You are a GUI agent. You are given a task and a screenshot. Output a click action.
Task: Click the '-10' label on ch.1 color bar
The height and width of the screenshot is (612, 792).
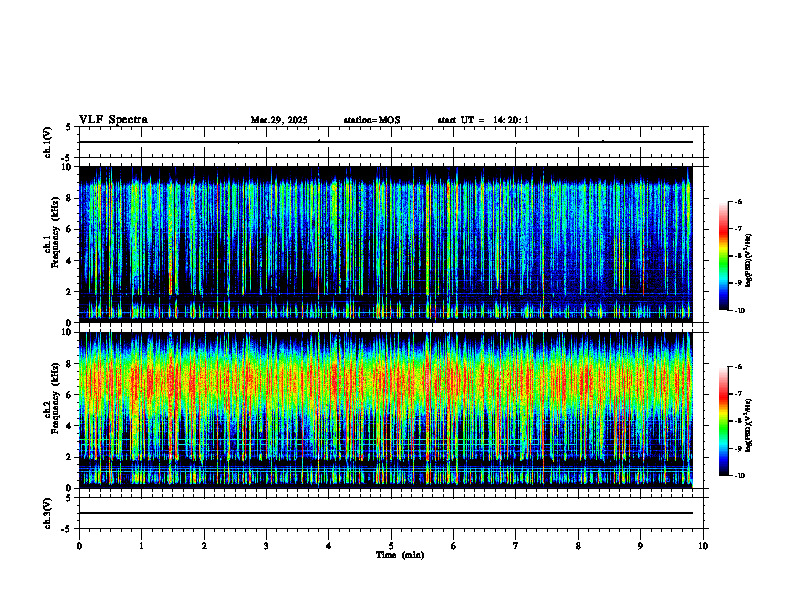[739, 311]
